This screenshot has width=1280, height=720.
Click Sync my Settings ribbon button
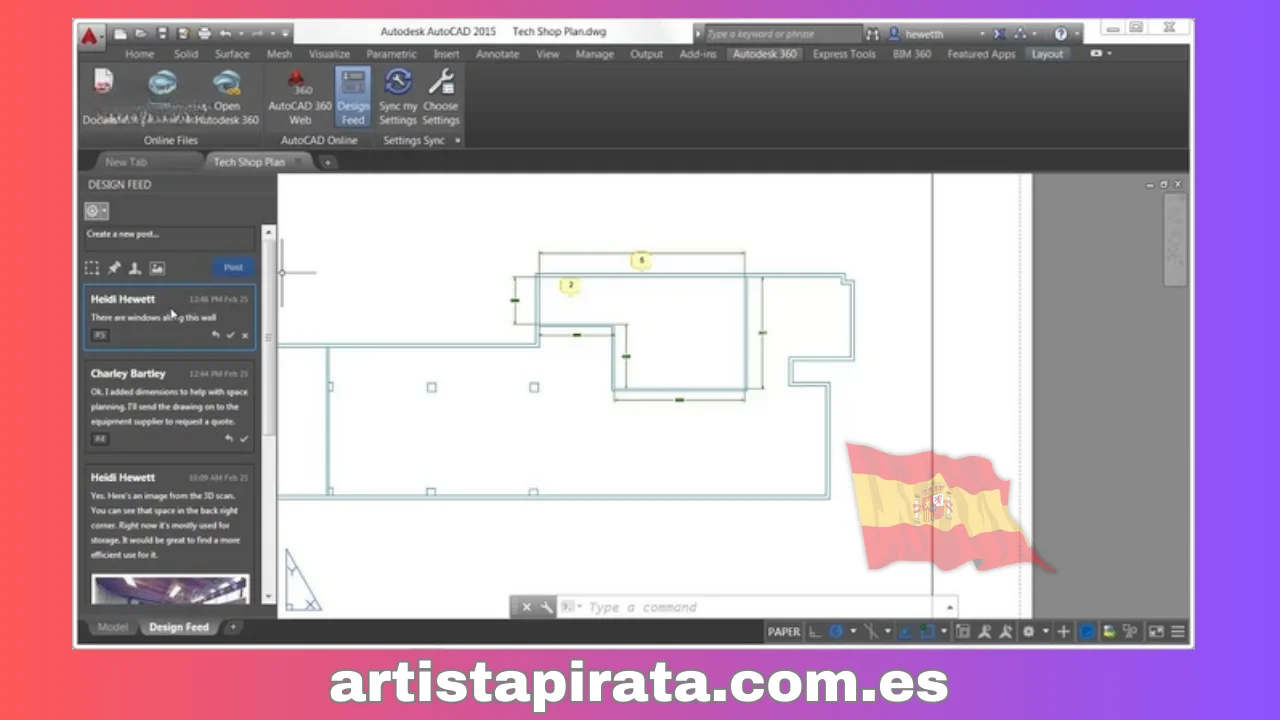pyautogui.click(x=398, y=97)
